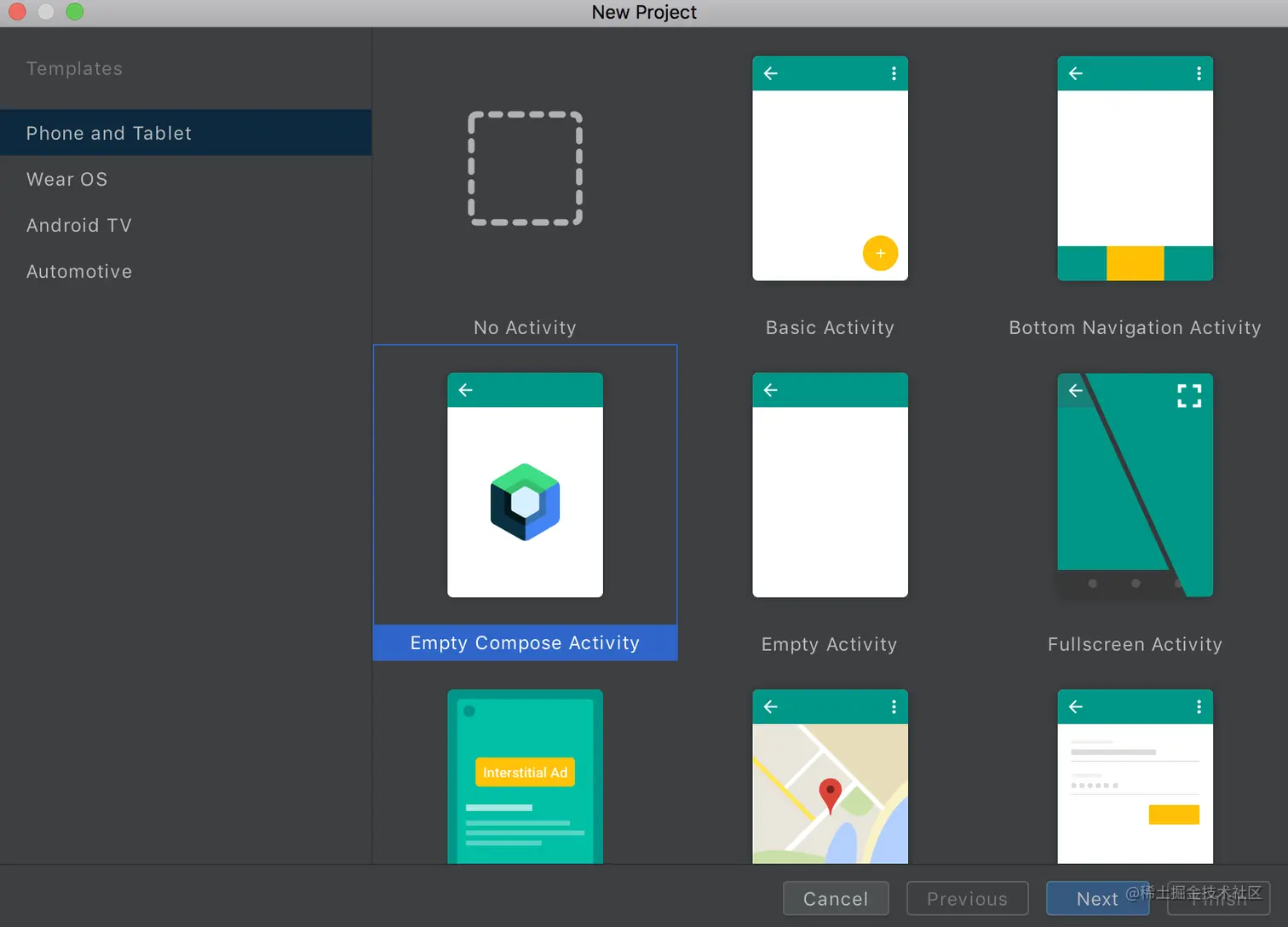Screen dimensions: 1288x927
Task: Click overflow dots in Basic Activity preview
Action: point(894,73)
